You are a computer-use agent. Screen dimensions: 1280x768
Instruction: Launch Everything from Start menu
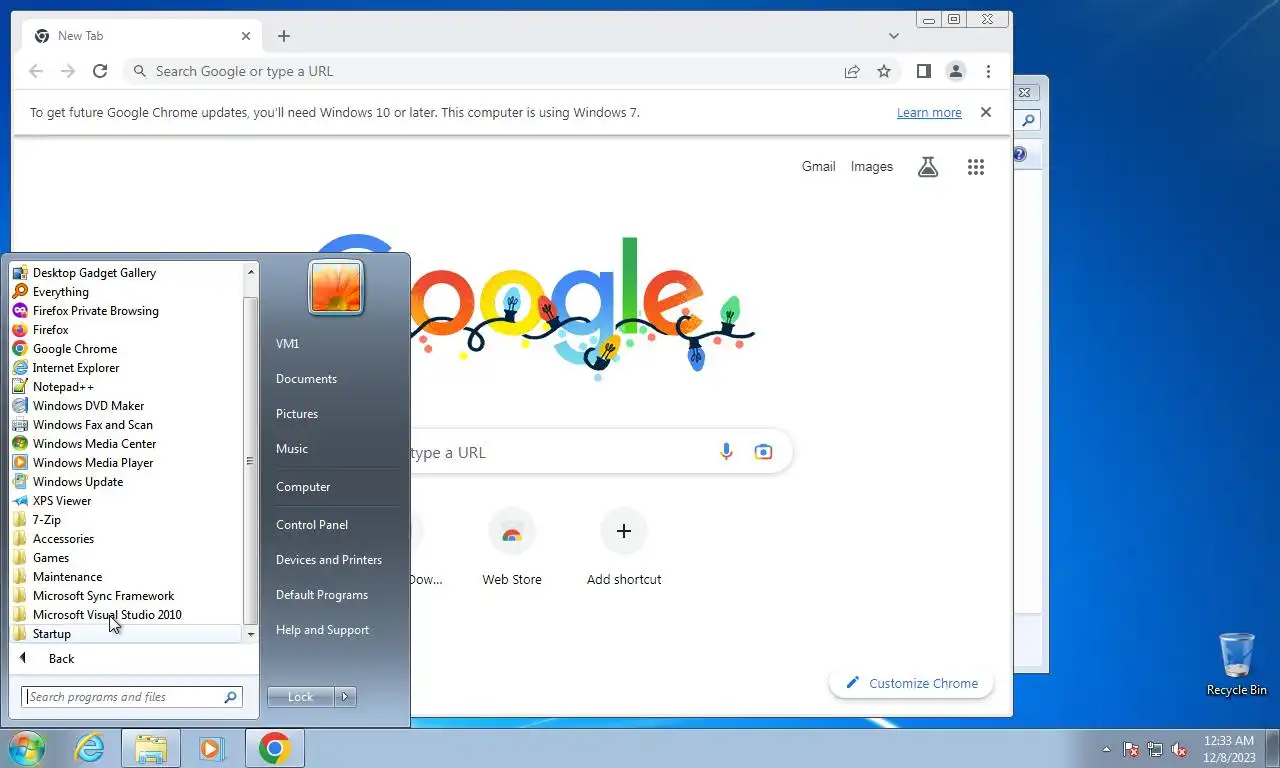(x=127, y=292)
